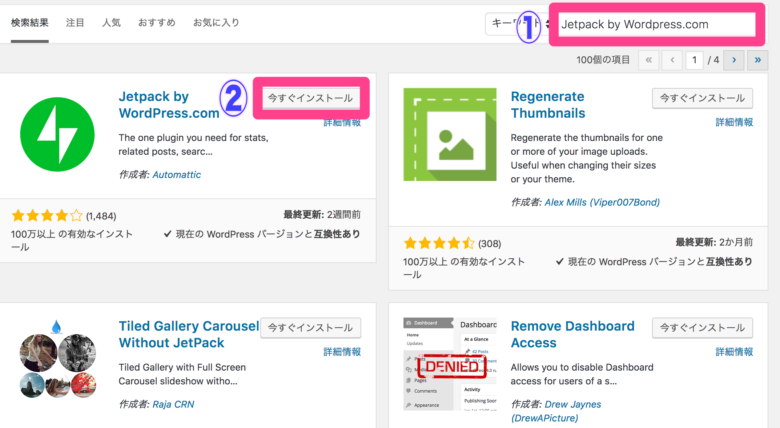Click the plugin search input field
The width and height of the screenshot is (780, 428).
coord(657,24)
